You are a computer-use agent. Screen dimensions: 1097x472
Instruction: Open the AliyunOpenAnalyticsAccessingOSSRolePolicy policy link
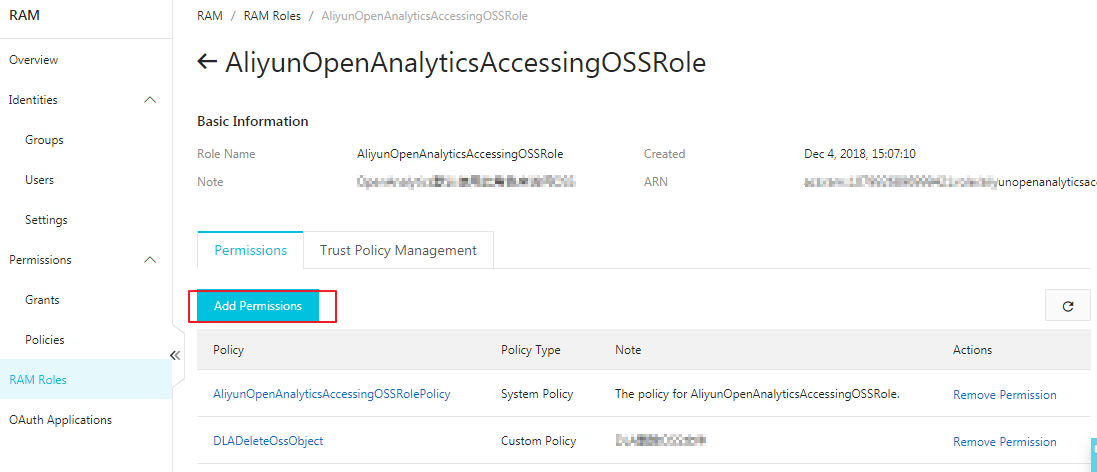pos(332,394)
